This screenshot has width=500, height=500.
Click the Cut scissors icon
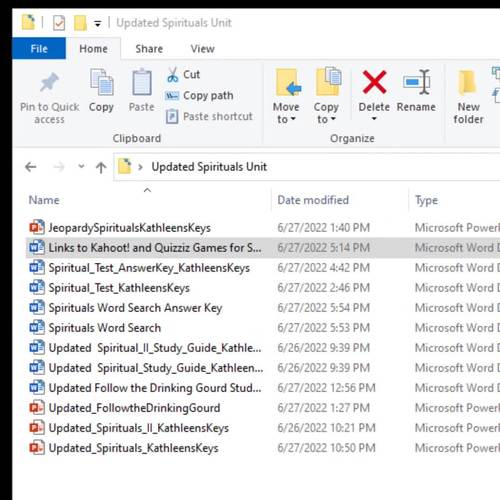tap(172, 75)
